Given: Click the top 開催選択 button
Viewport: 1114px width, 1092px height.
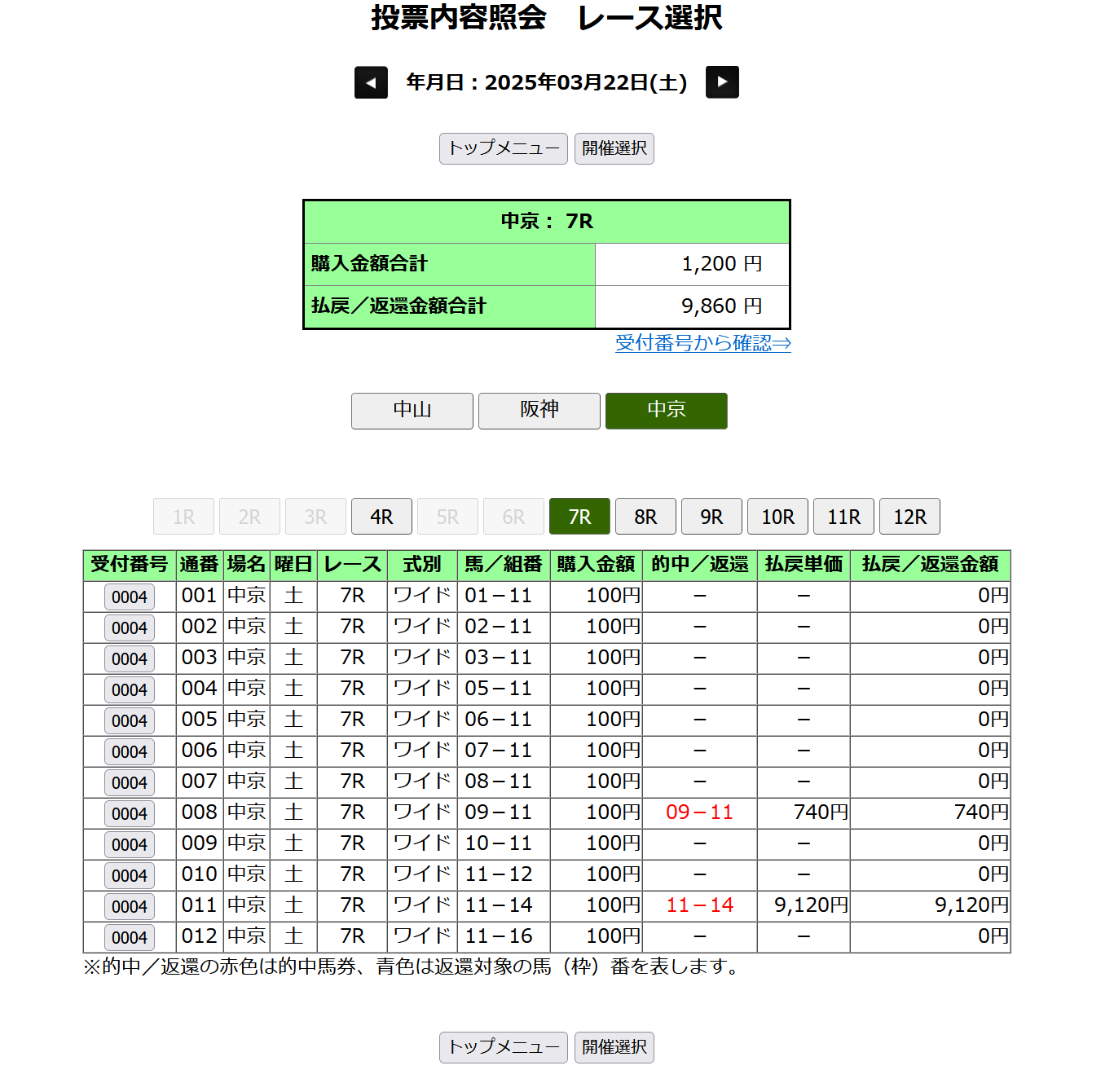Looking at the screenshot, I should tap(614, 148).
